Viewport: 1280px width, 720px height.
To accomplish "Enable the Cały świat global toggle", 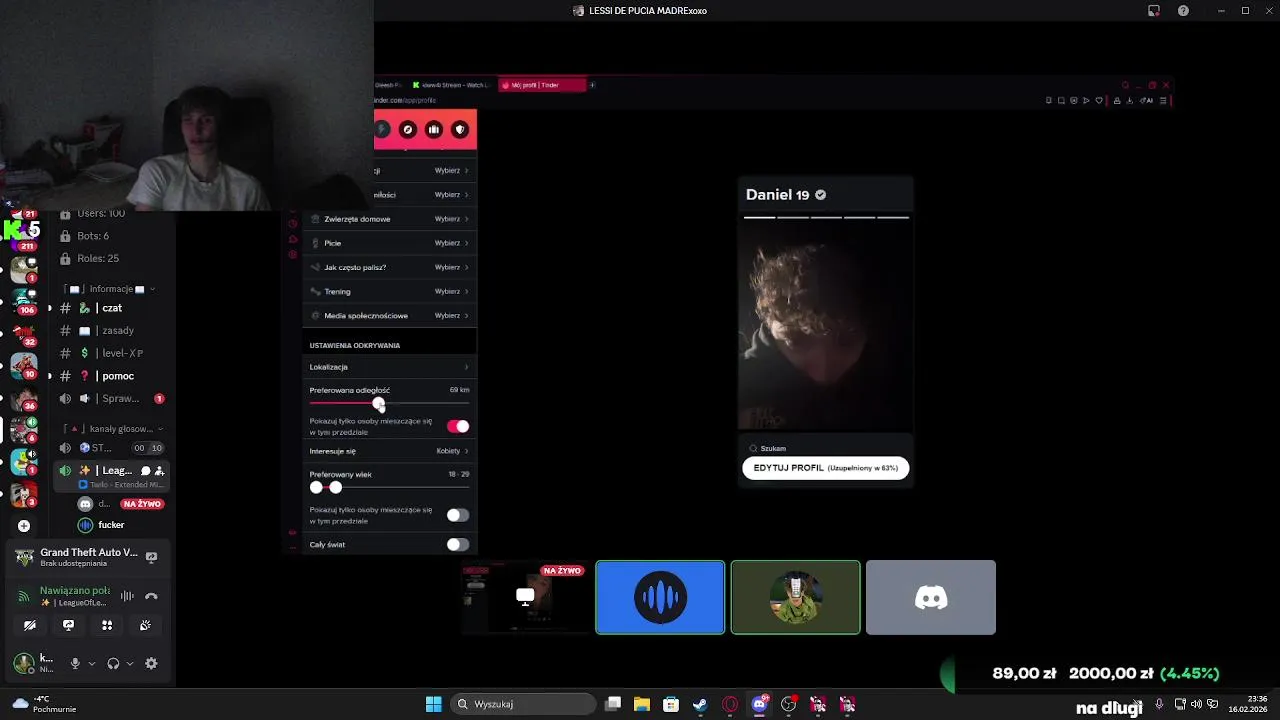I will pyautogui.click(x=457, y=544).
